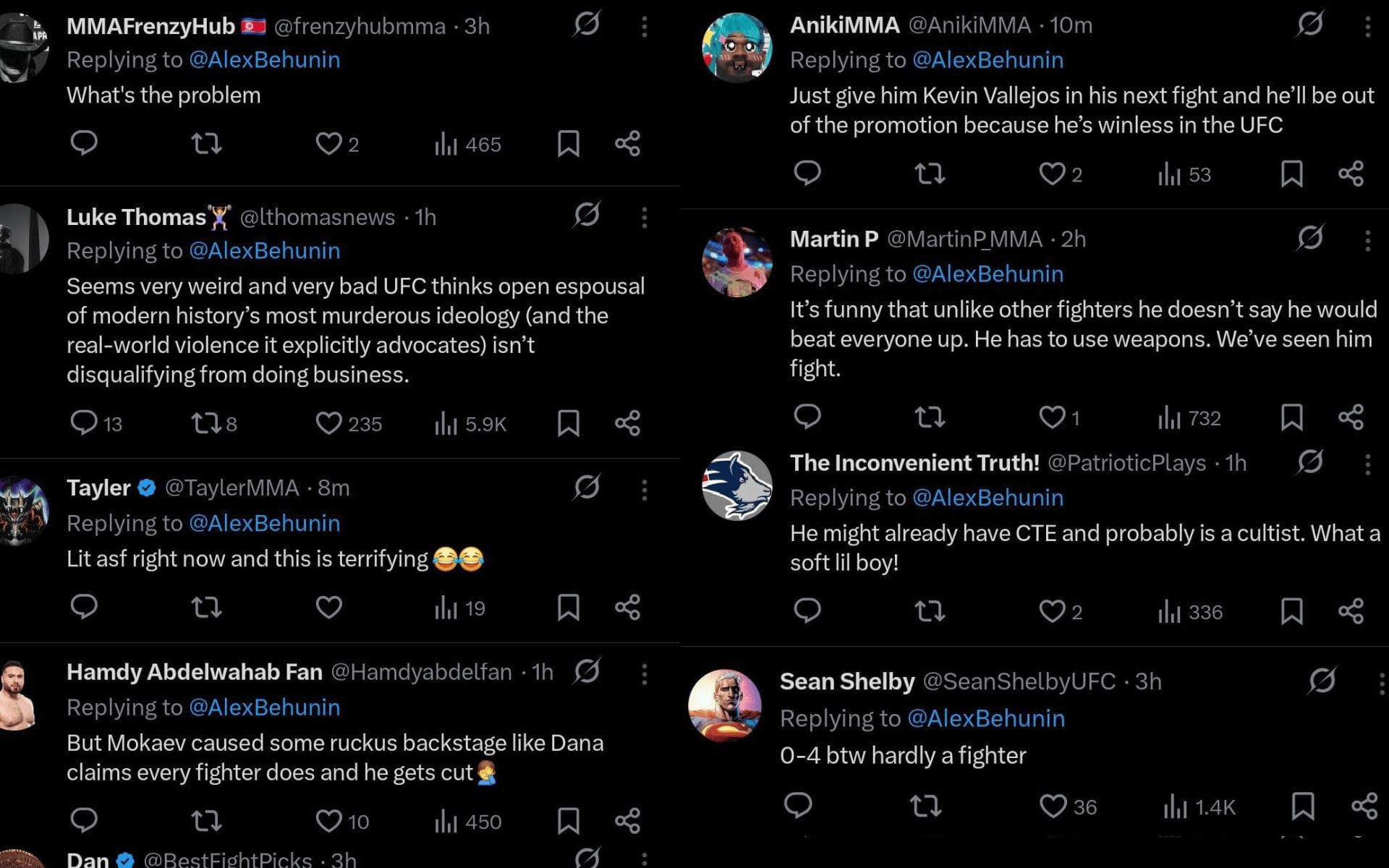Viewport: 1389px width, 868px height.
Task: Reply to Luke Thomas's tweet
Action: (x=84, y=422)
